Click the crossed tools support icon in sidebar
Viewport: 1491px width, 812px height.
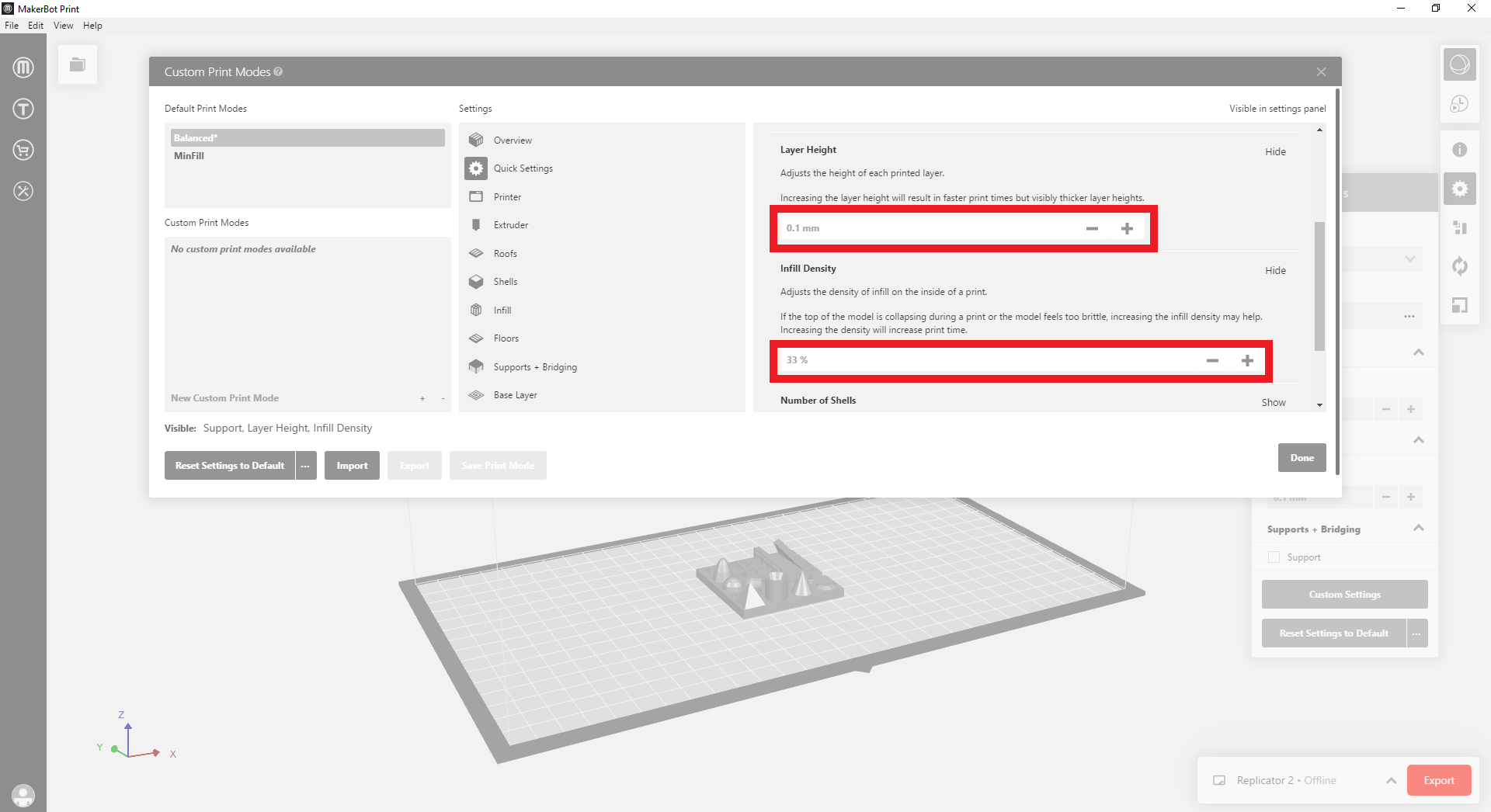coord(23,191)
